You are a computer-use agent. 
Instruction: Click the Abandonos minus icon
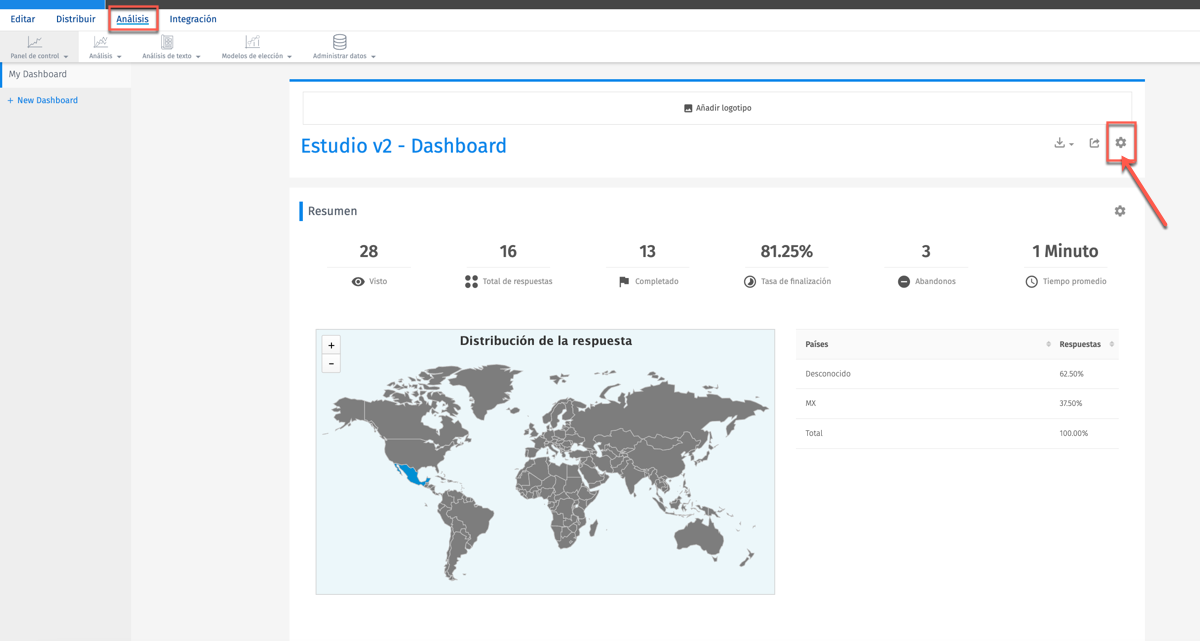coord(904,282)
